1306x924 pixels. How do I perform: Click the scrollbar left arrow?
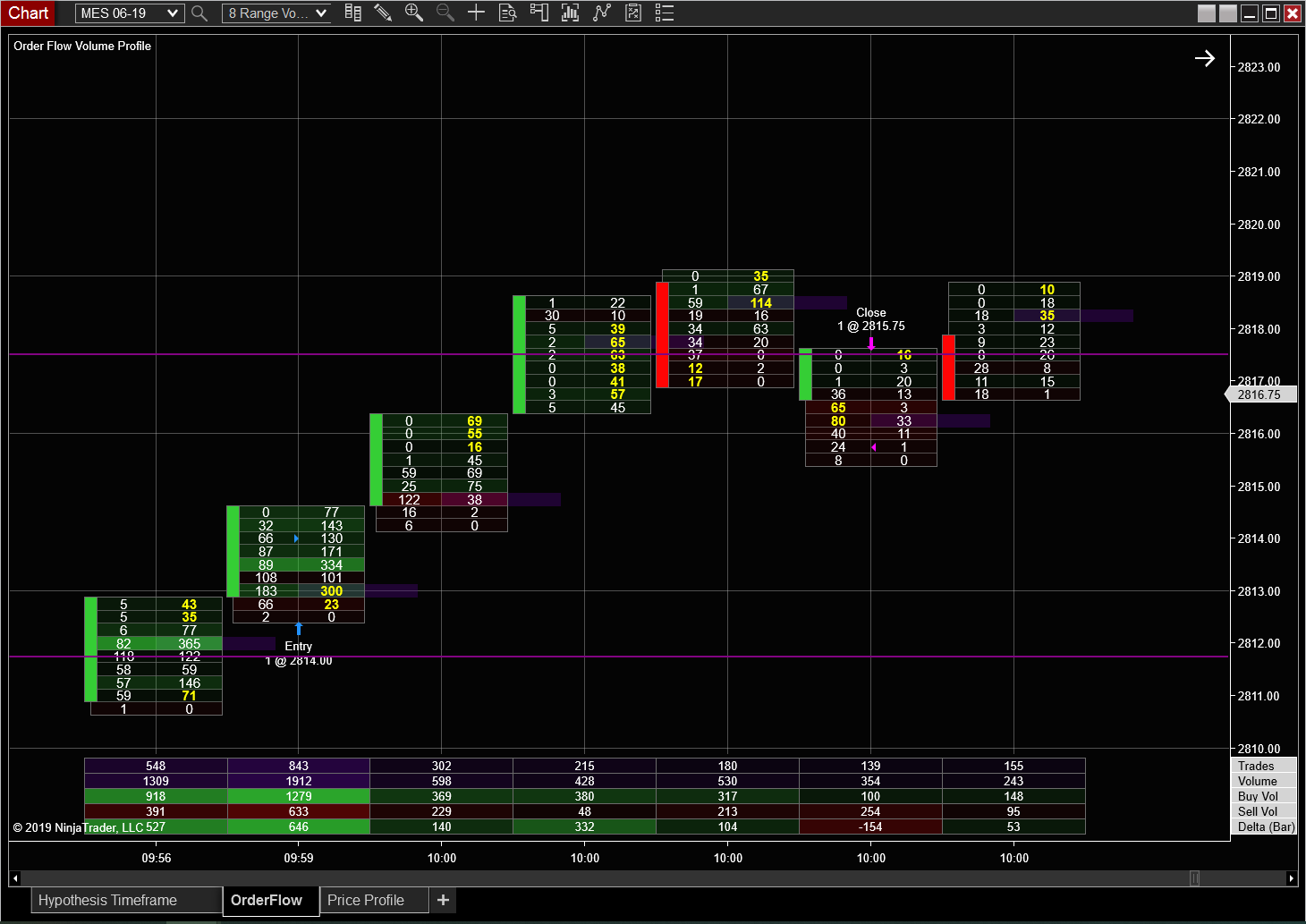pyautogui.click(x=15, y=878)
